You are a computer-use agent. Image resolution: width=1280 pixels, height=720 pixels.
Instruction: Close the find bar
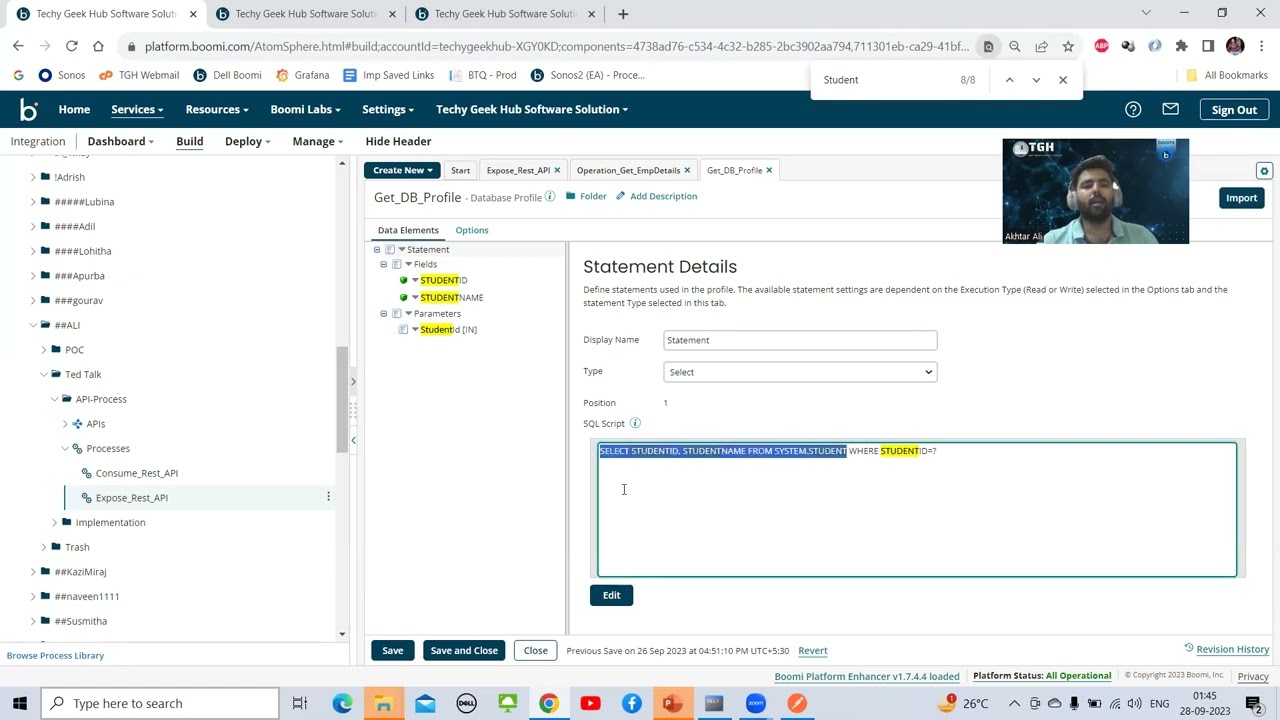pos(1063,80)
